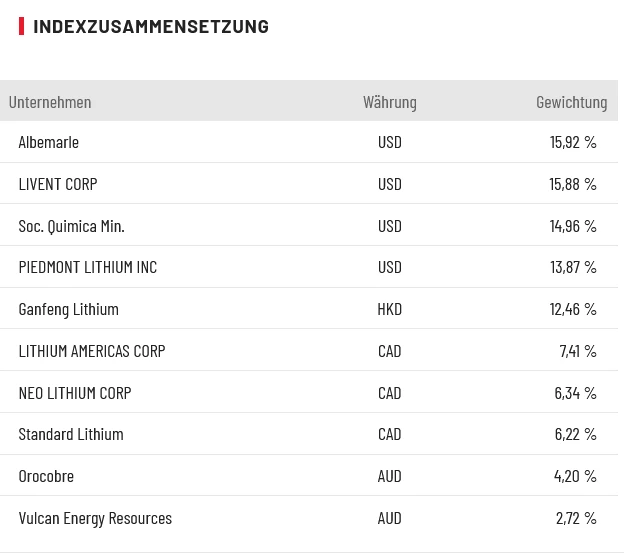Click Soc. Quimica Min. entry

click(x=71, y=226)
